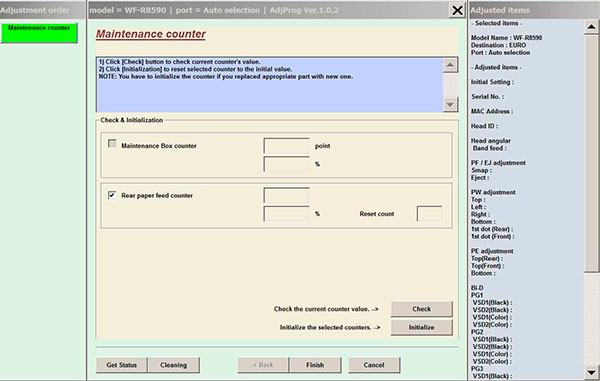The image size is (600, 381).
Task: Click the Destination : EURO line
Action: [x=498, y=45]
